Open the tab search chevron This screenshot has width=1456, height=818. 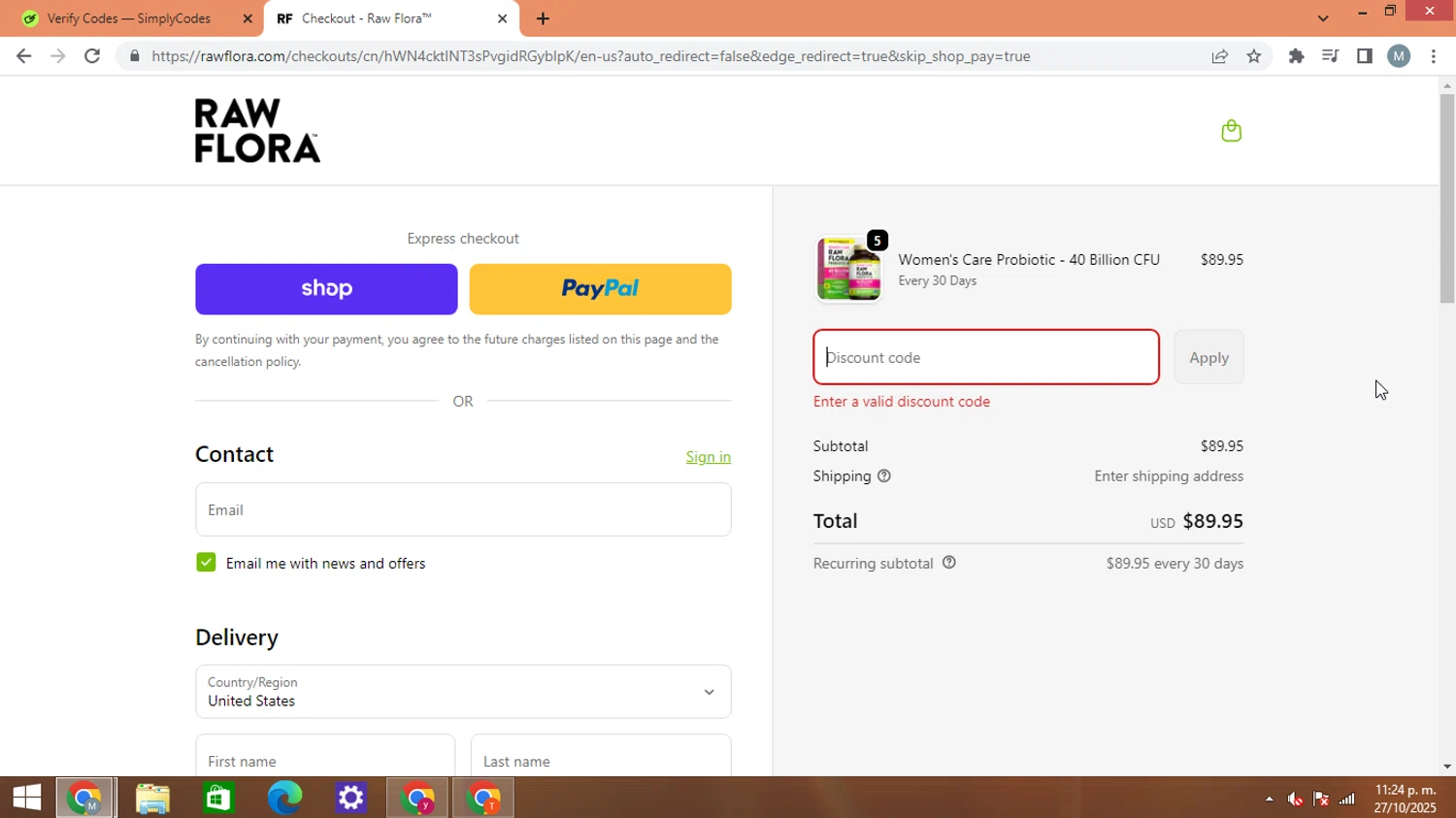[x=1323, y=18]
